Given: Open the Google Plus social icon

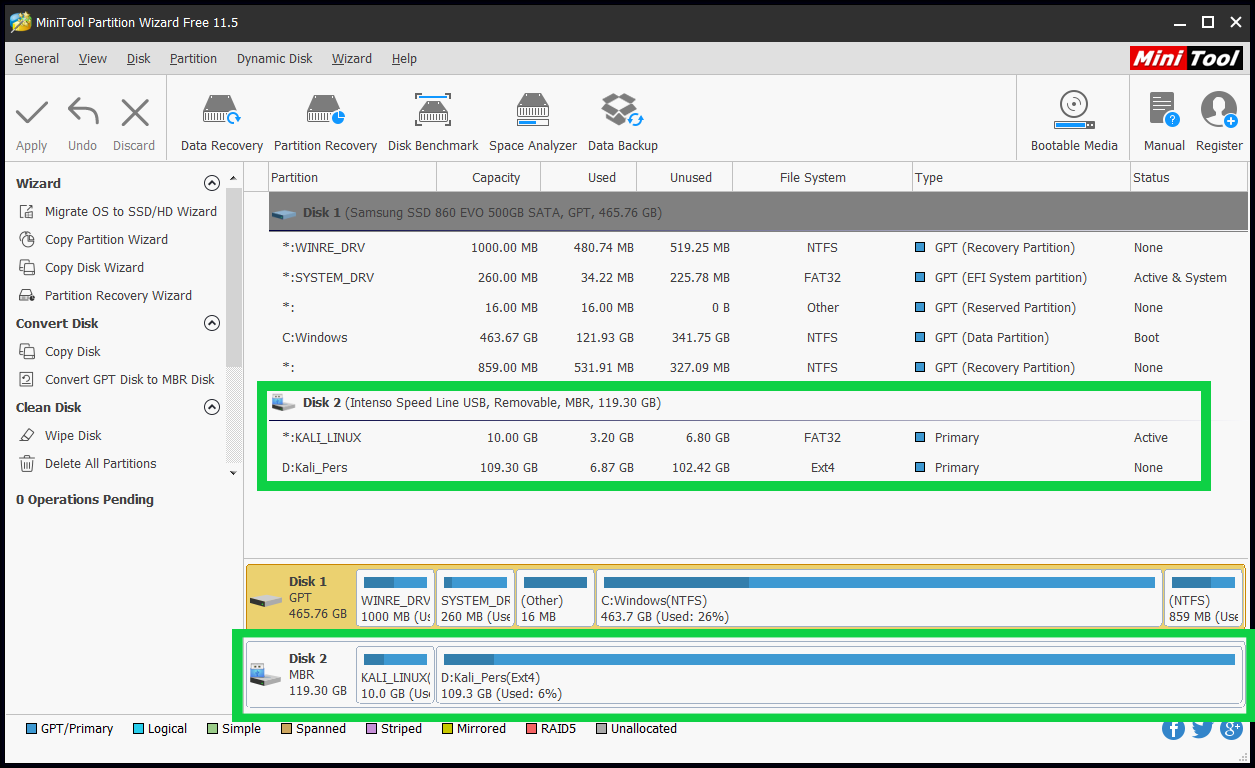Looking at the screenshot, I should (x=1231, y=729).
